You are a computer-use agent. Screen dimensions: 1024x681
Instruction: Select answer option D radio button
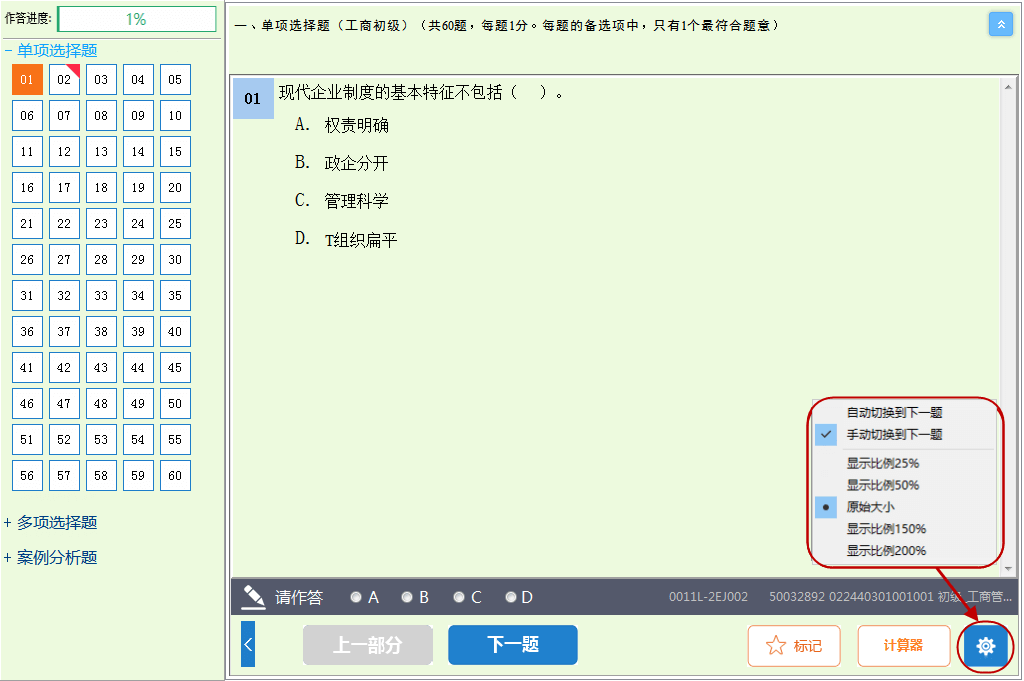click(x=511, y=596)
